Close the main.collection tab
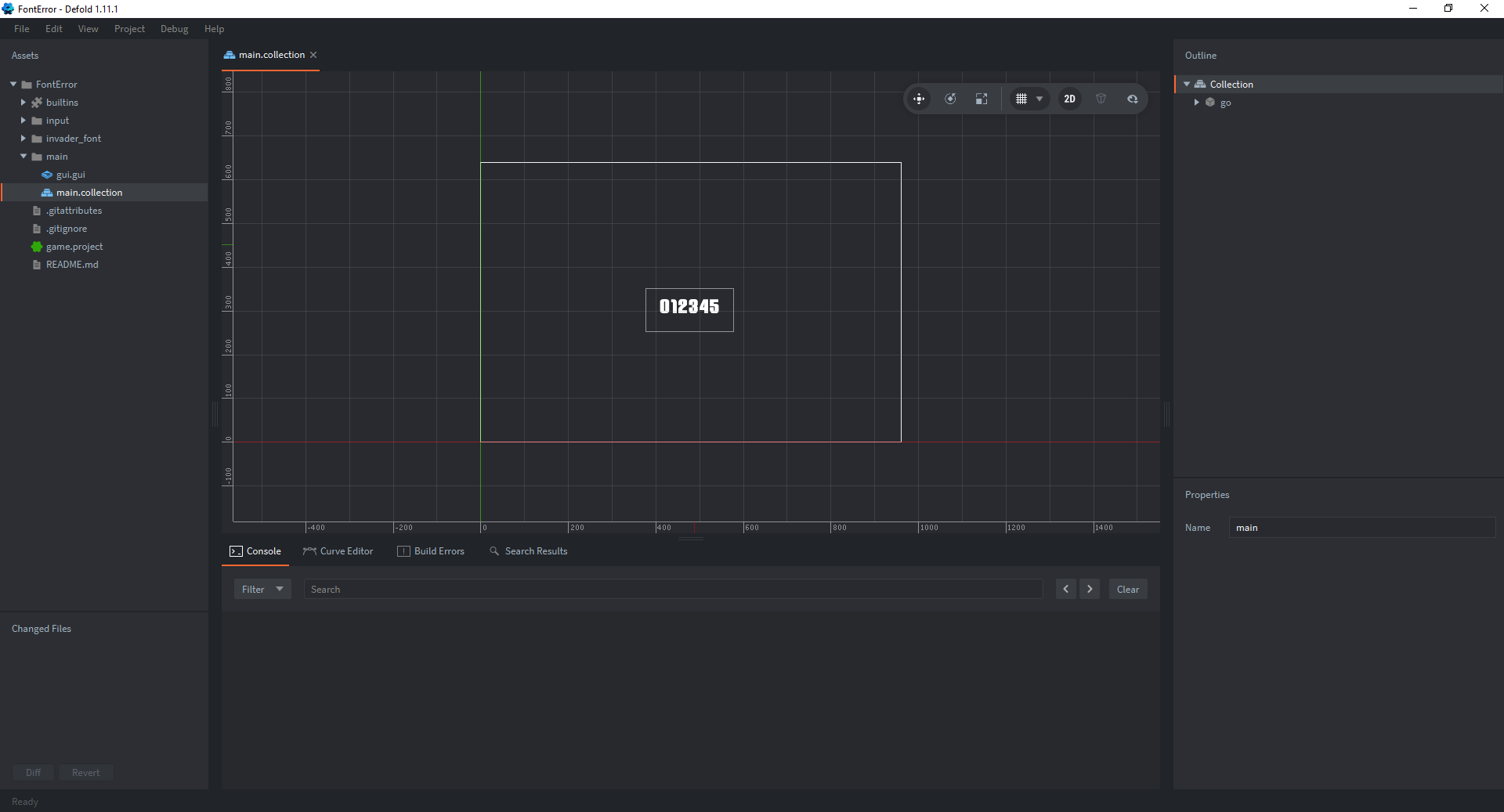The height and width of the screenshot is (812, 1504). click(x=313, y=55)
